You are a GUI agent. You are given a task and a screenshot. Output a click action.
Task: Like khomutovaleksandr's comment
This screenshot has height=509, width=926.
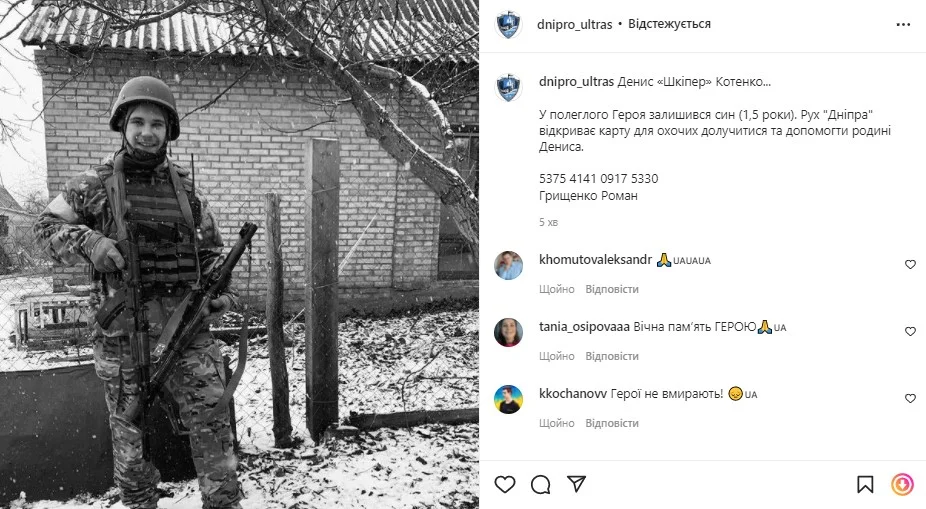click(910, 265)
